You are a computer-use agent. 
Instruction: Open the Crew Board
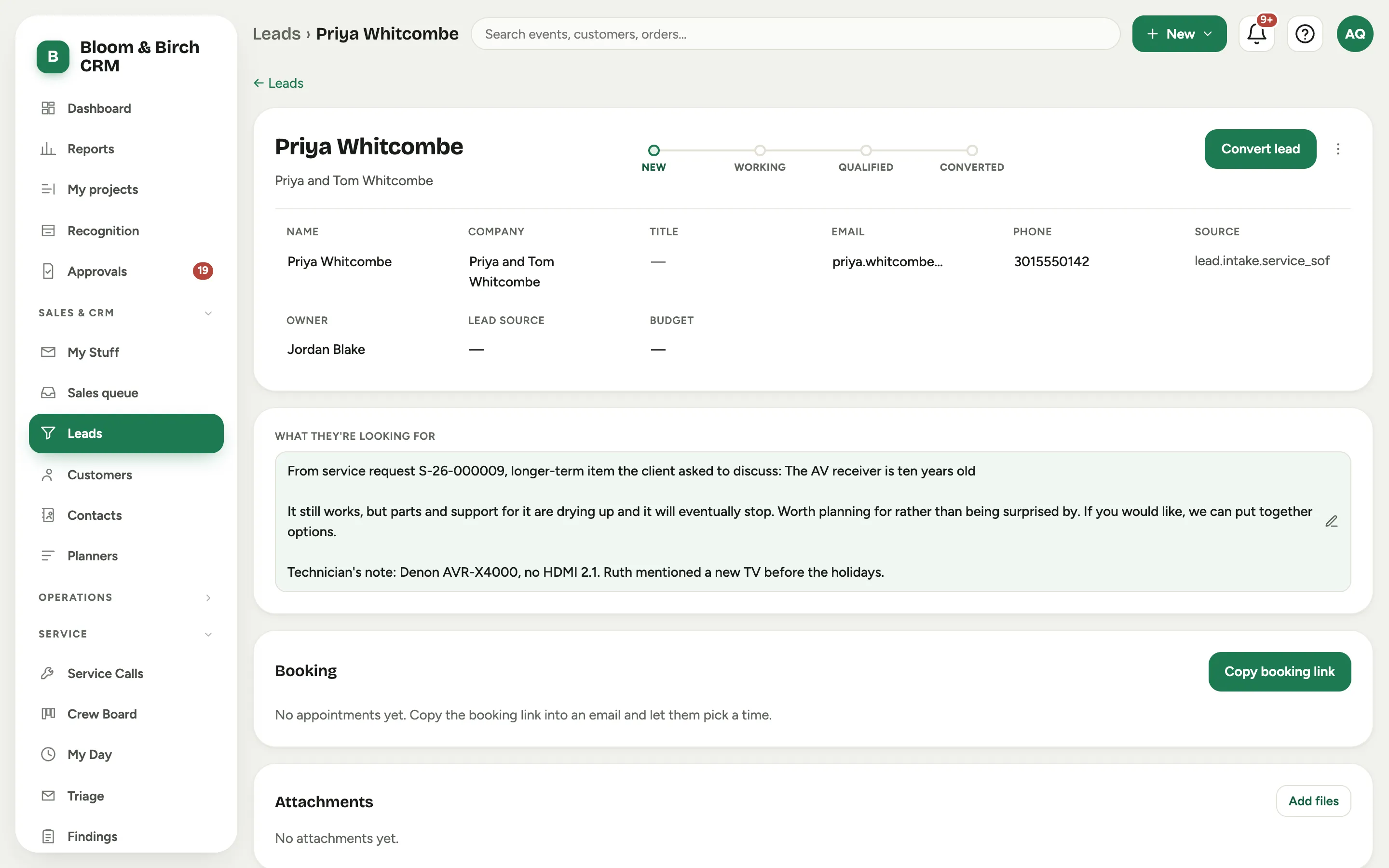(x=126, y=714)
